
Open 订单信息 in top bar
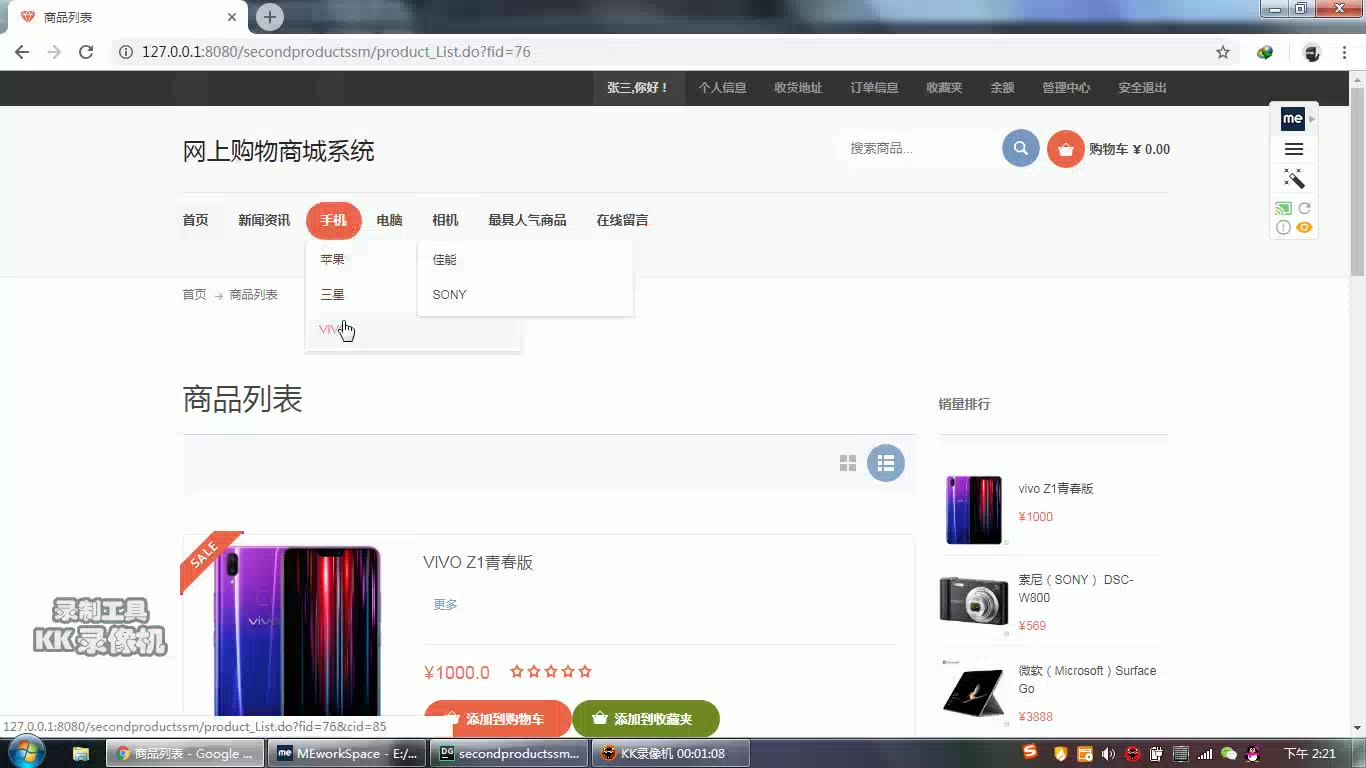point(874,88)
